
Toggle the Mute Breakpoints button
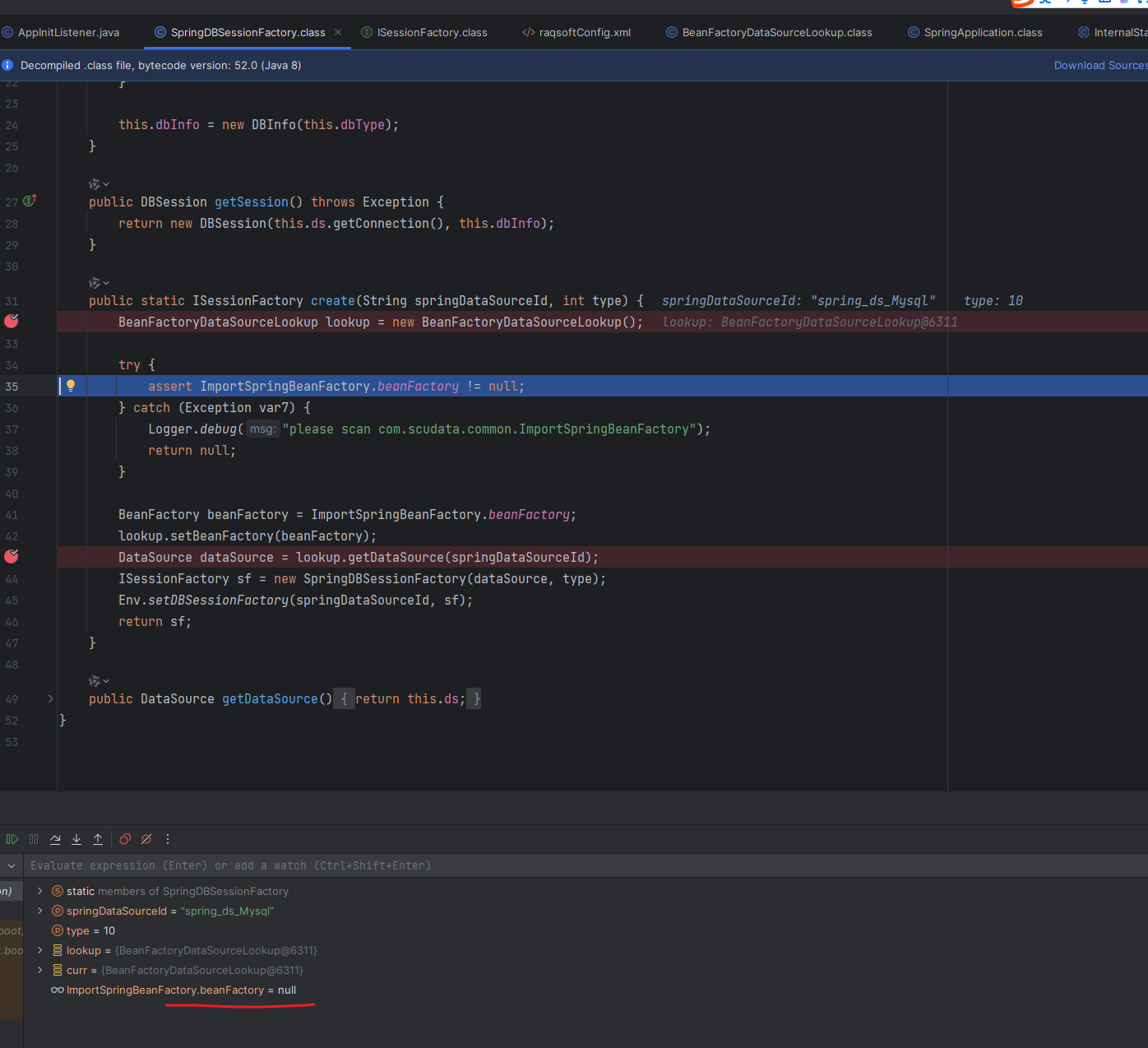[x=146, y=839]
